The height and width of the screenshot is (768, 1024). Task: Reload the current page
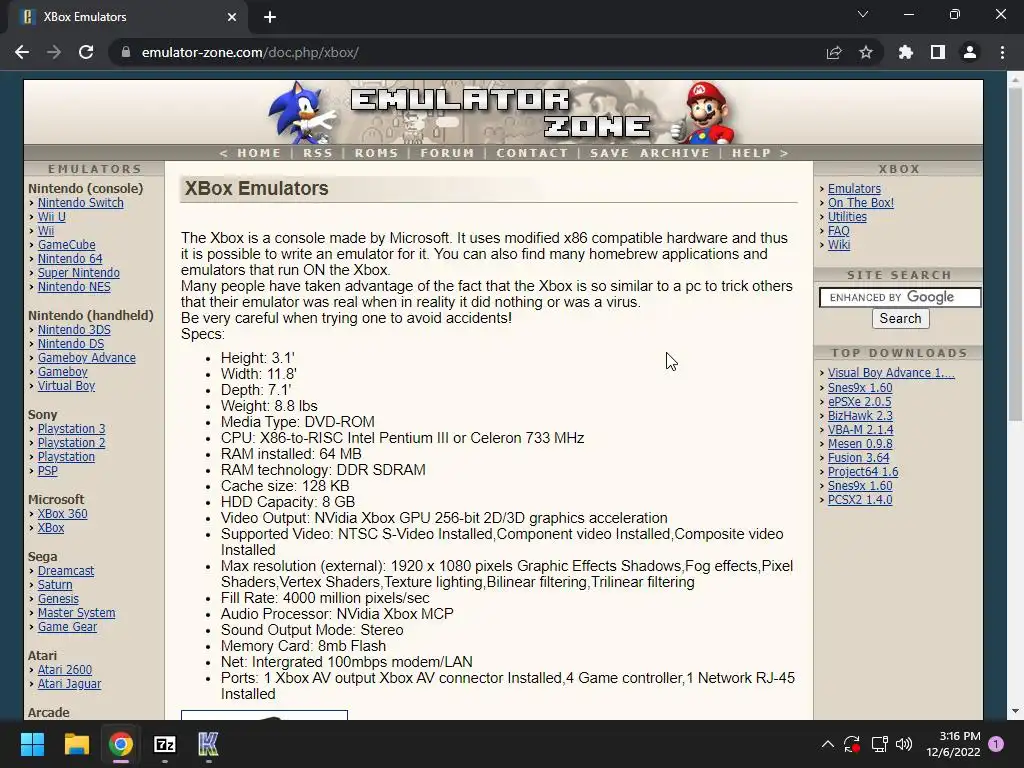pos(86,52)
